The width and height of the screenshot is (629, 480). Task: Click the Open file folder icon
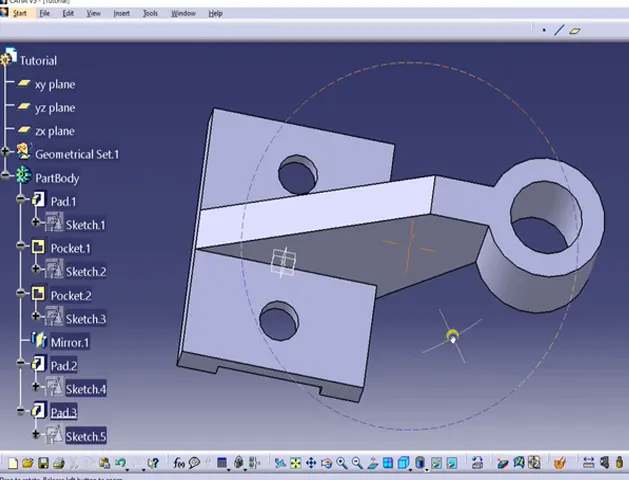[x=27, y=463]
